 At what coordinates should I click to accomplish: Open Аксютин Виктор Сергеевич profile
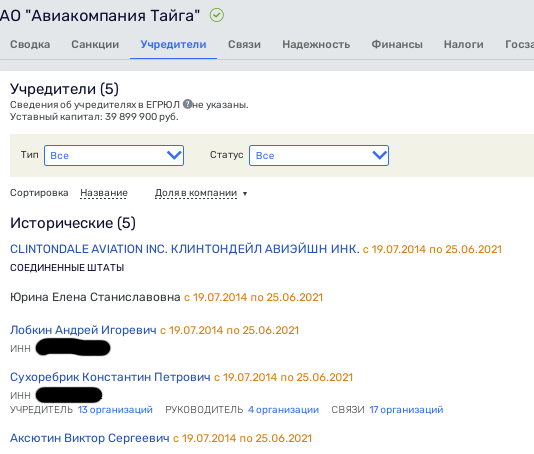pos(90,438)
